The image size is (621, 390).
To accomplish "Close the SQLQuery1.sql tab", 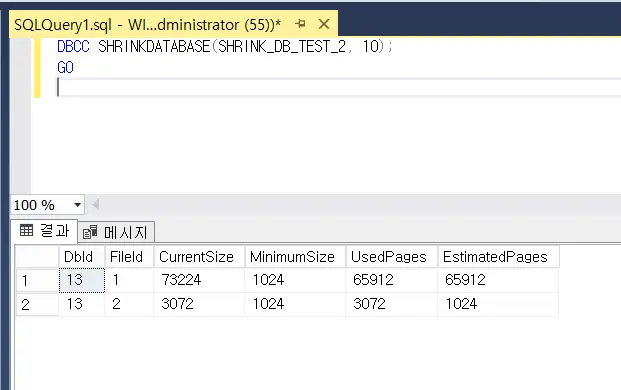I will click(324, 24).
